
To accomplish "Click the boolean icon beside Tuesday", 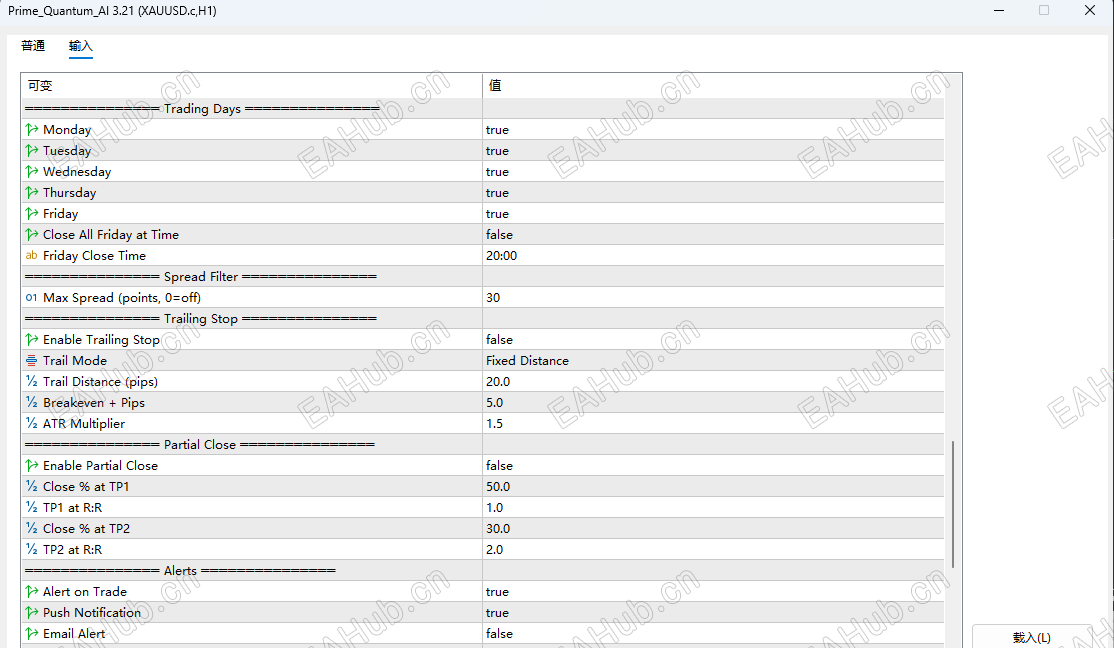I will click(x=31, y=151).
